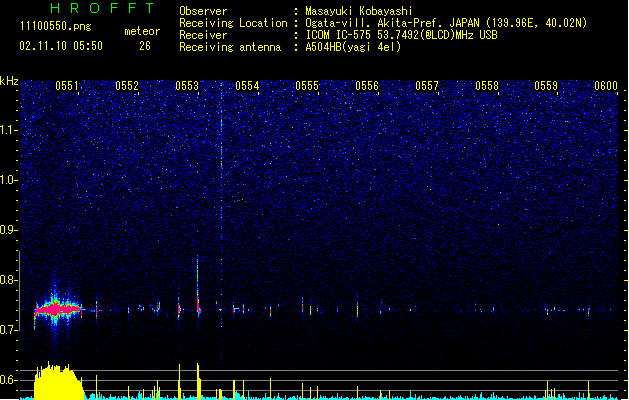Click the large pink meteor echo near 0551
This screenshot has width=629, height=400.
pyautogui.click(x=59, y=310)
